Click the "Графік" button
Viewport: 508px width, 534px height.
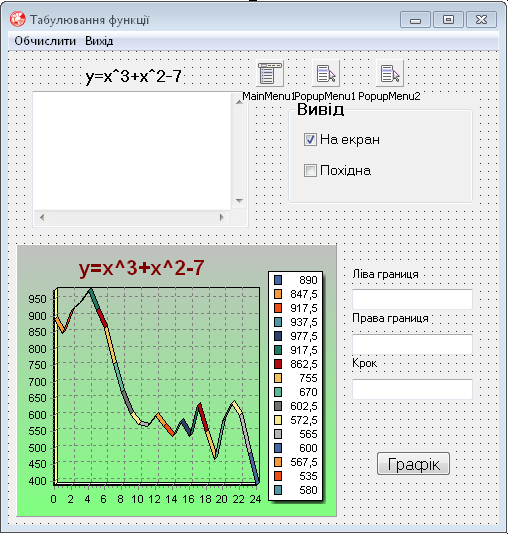(413, 464)
